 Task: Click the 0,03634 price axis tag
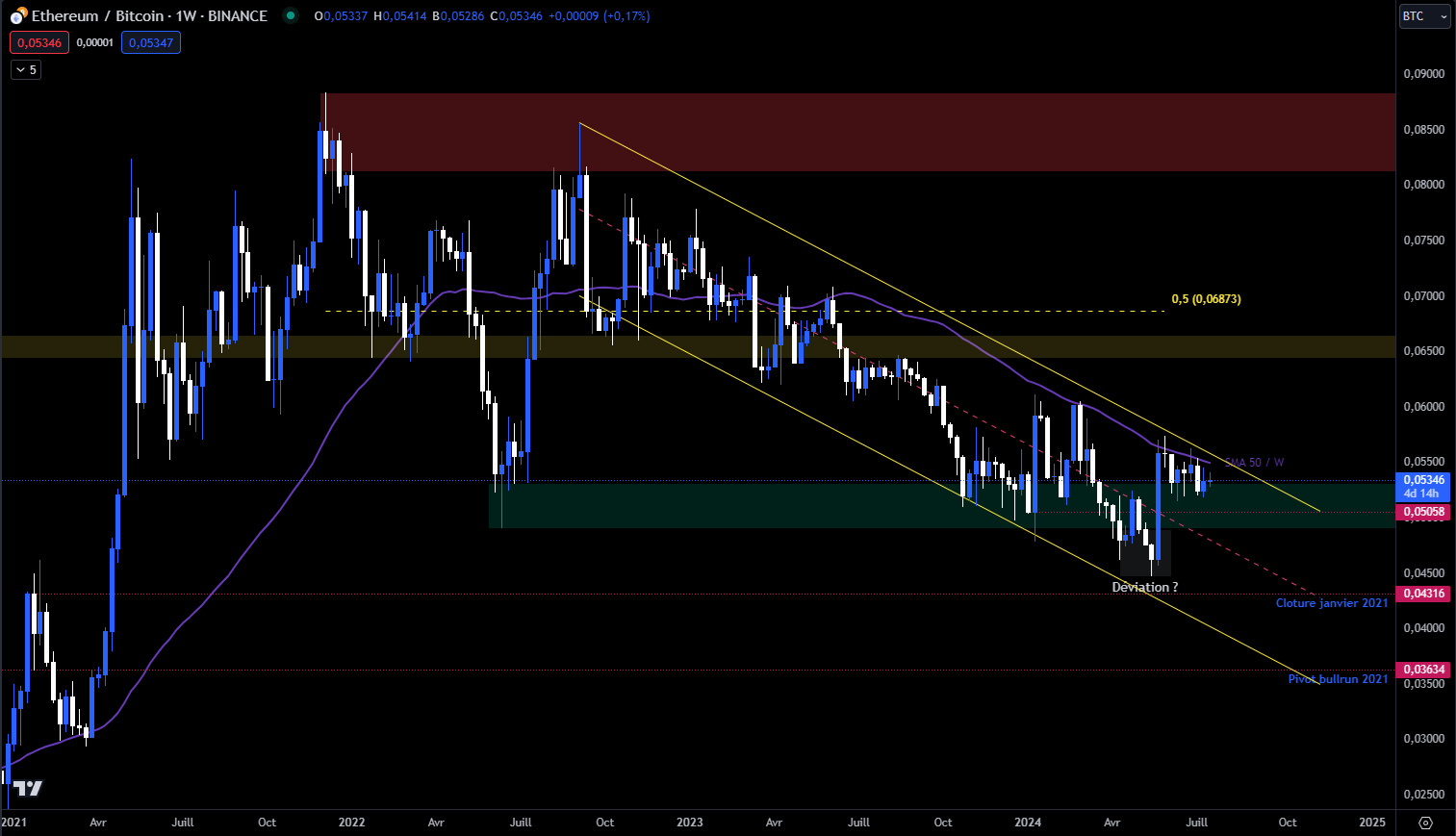tap(1424, 670)
